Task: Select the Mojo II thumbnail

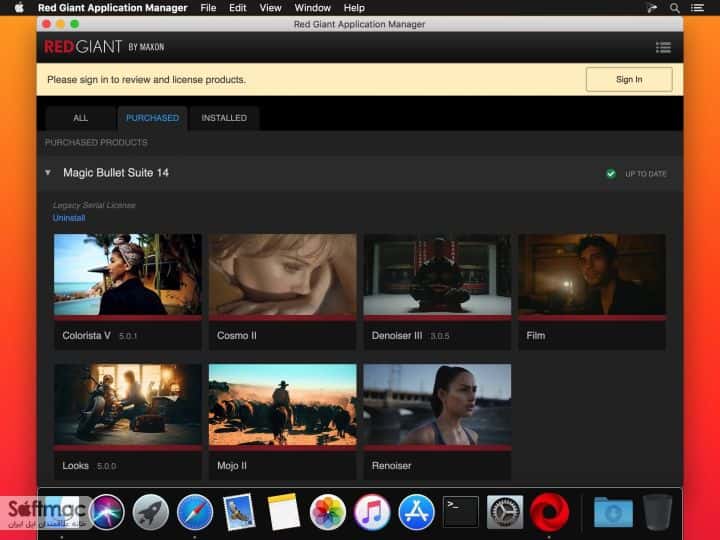Action: [282, 405]
